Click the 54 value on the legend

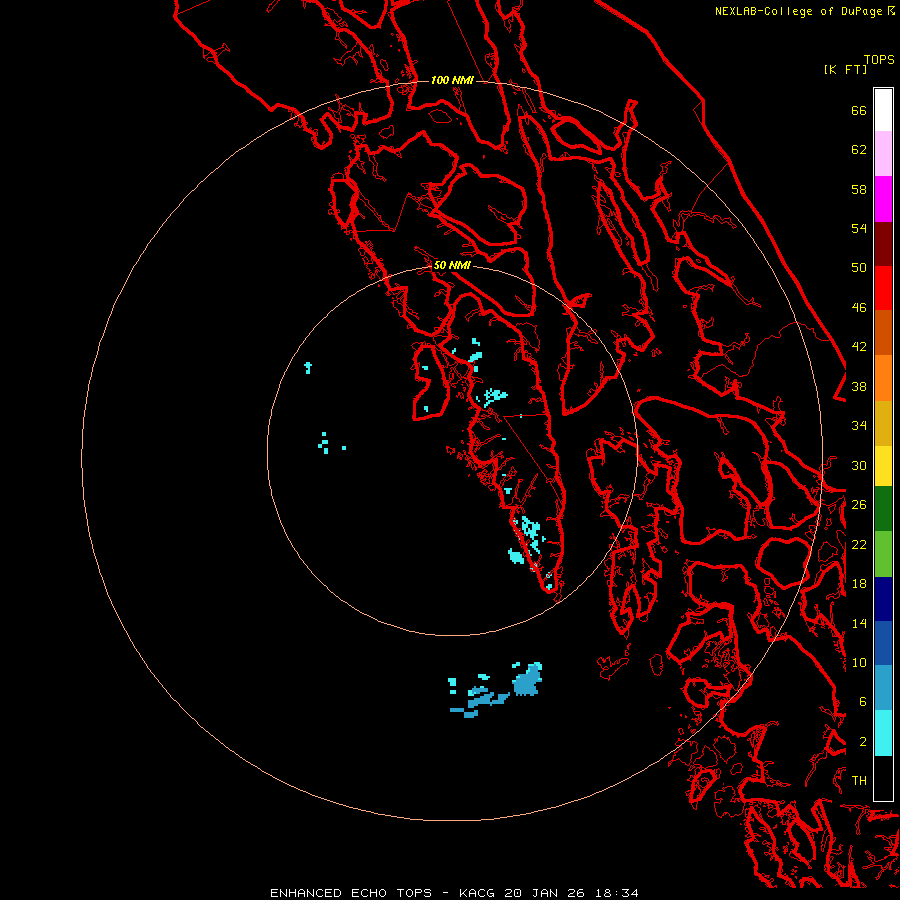pos(859,228)
